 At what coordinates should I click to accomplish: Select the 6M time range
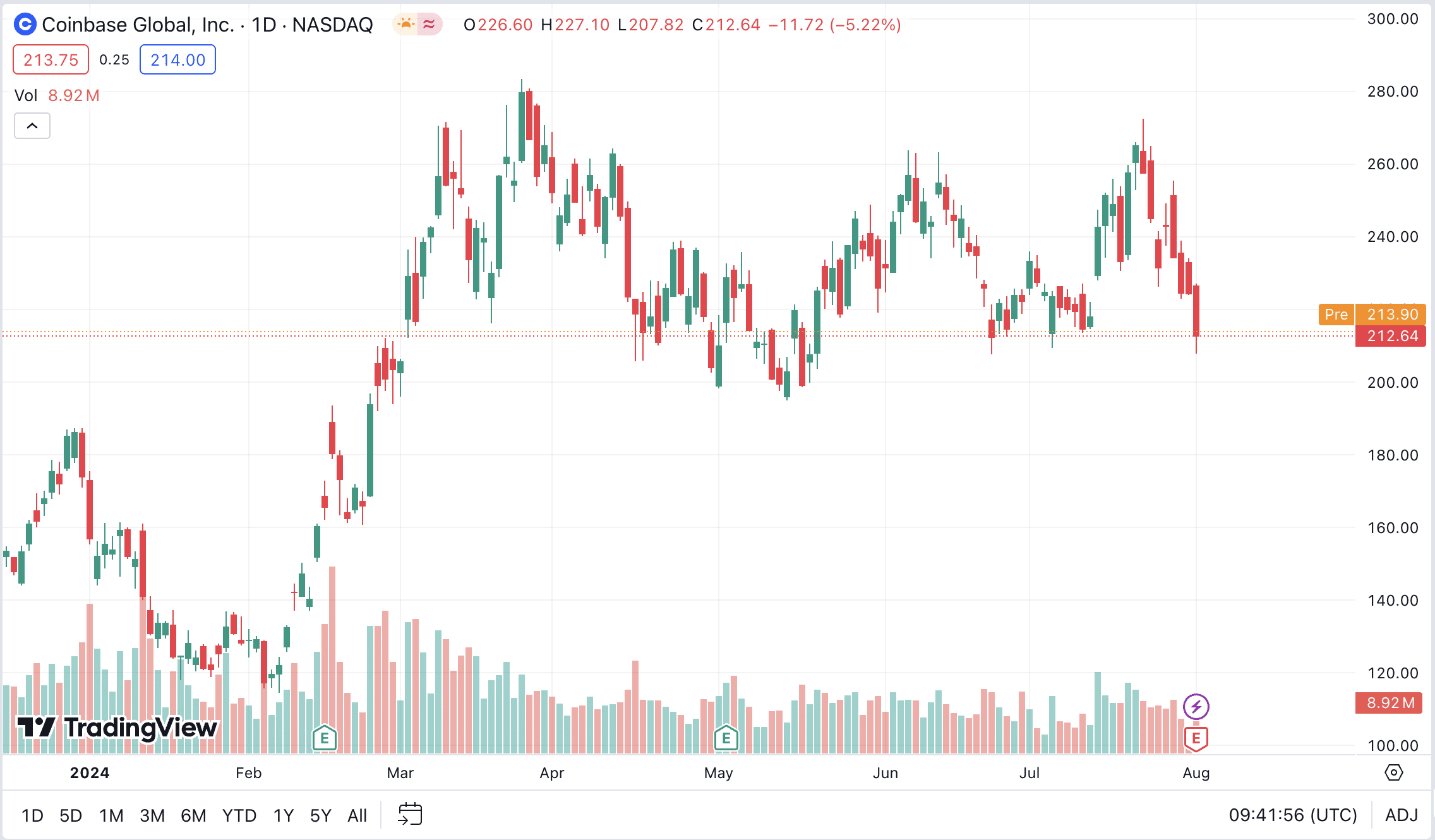[x=193, y=815]
